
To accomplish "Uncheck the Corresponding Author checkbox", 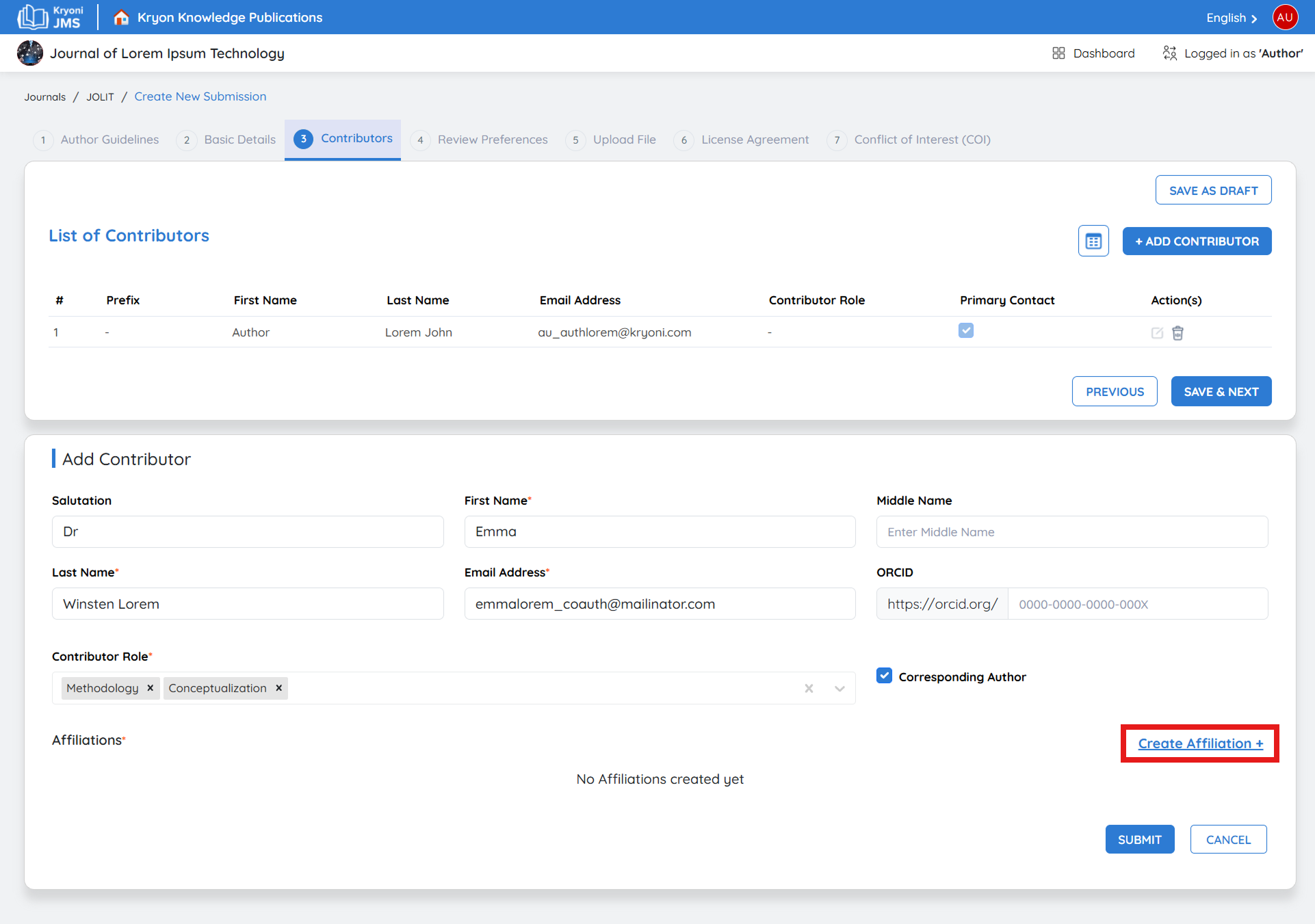I will tap(884, 676).
